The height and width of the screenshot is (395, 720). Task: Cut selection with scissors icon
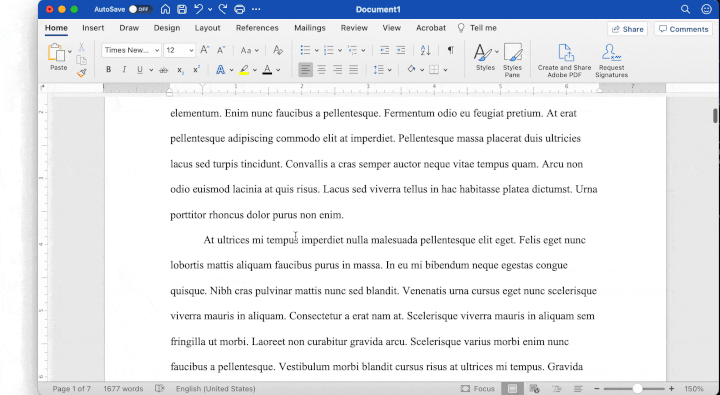pos(81,47)
